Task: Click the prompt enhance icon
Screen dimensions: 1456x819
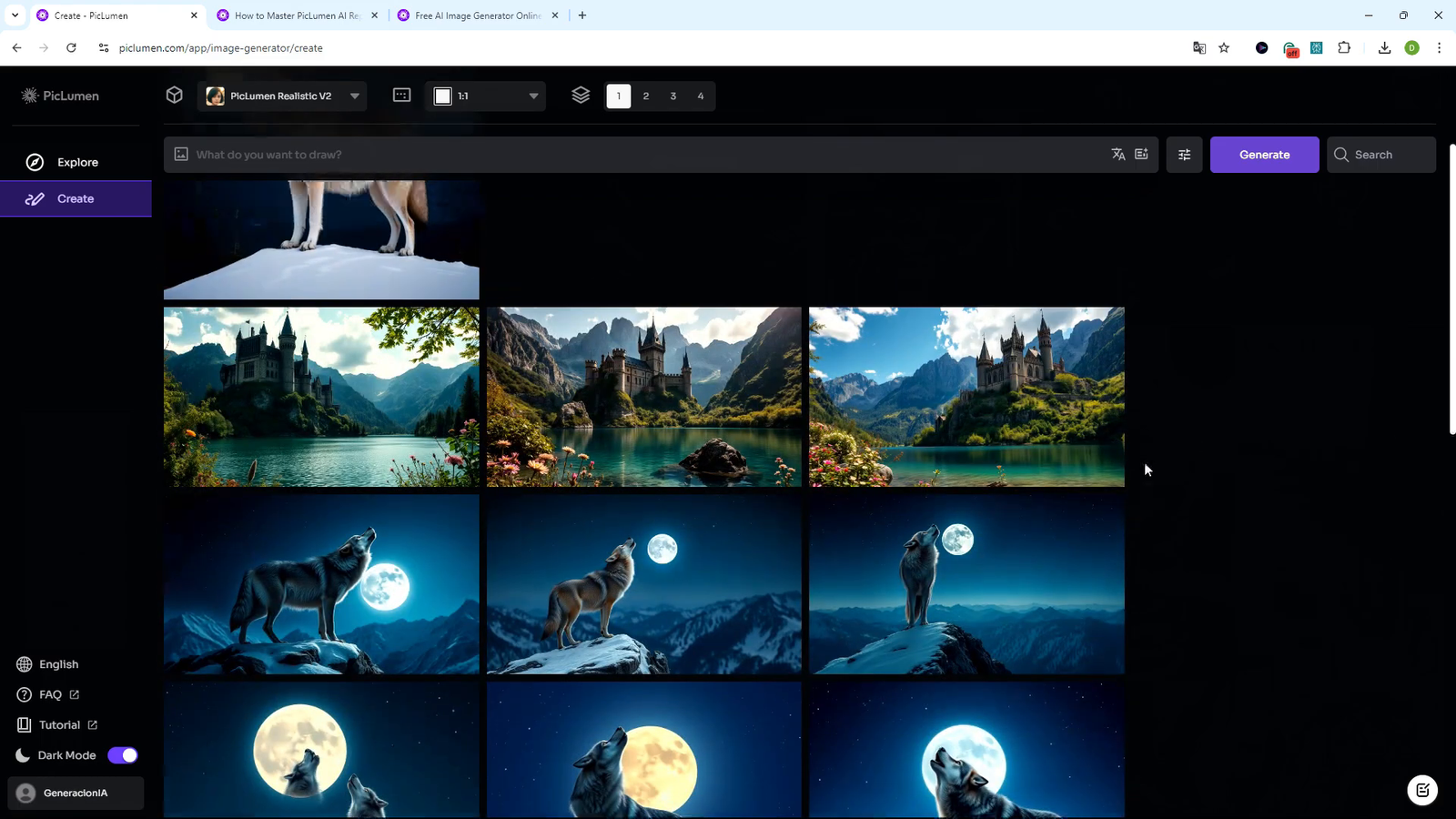Action: (1142, 154)
